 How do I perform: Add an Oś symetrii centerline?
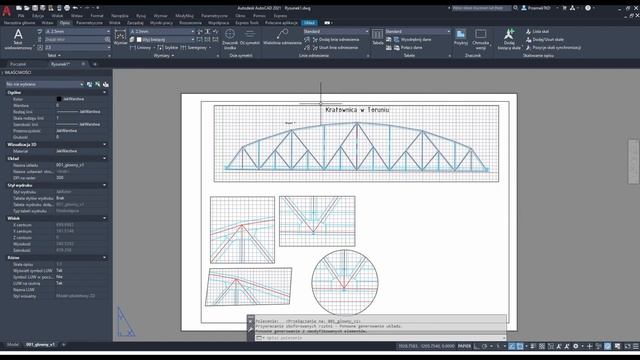[x=249, y=38]
